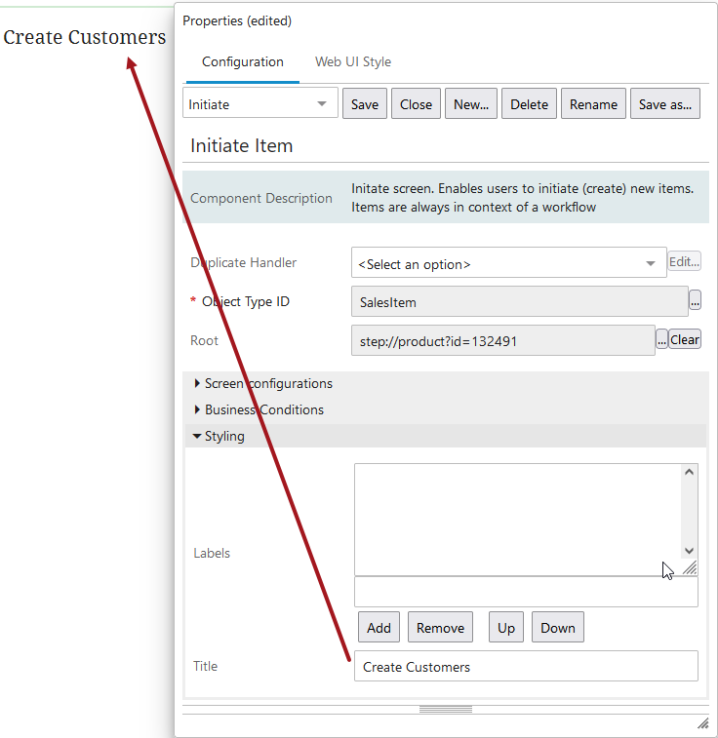The image size is (718, 738).
Task: Click the Save button
Action: pyautogui.click(x=365, y=104)
